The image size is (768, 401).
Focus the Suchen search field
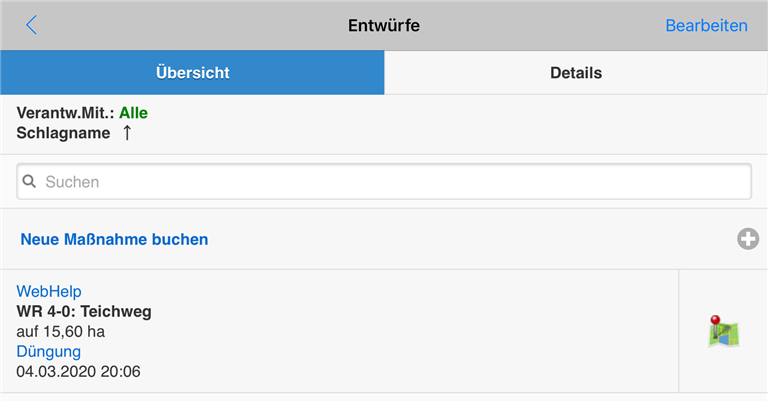click(x=390, y=182)
